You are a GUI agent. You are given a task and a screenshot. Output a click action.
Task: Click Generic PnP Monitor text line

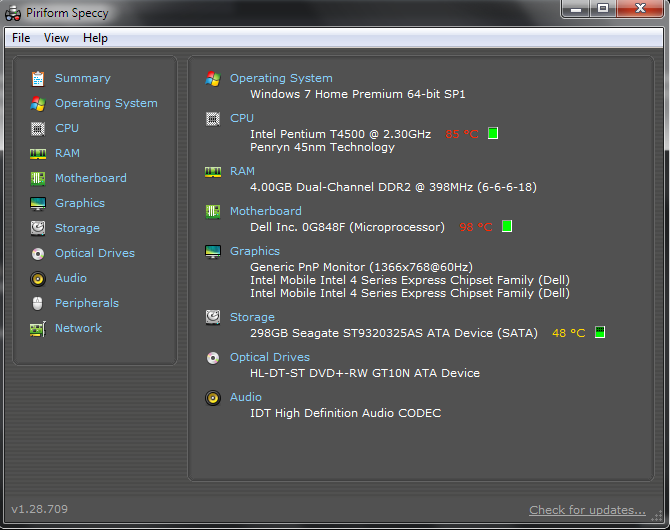[361, 267]
